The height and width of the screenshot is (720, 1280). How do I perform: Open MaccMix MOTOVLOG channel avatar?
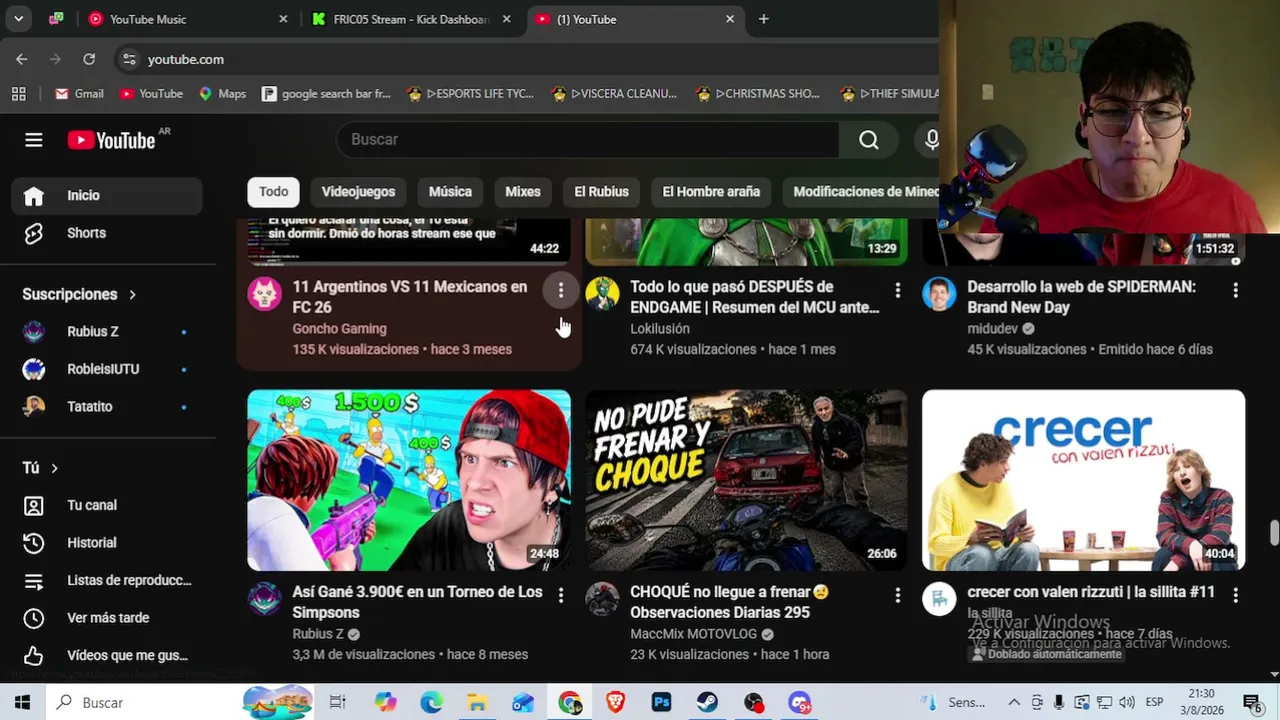point(602,599)
